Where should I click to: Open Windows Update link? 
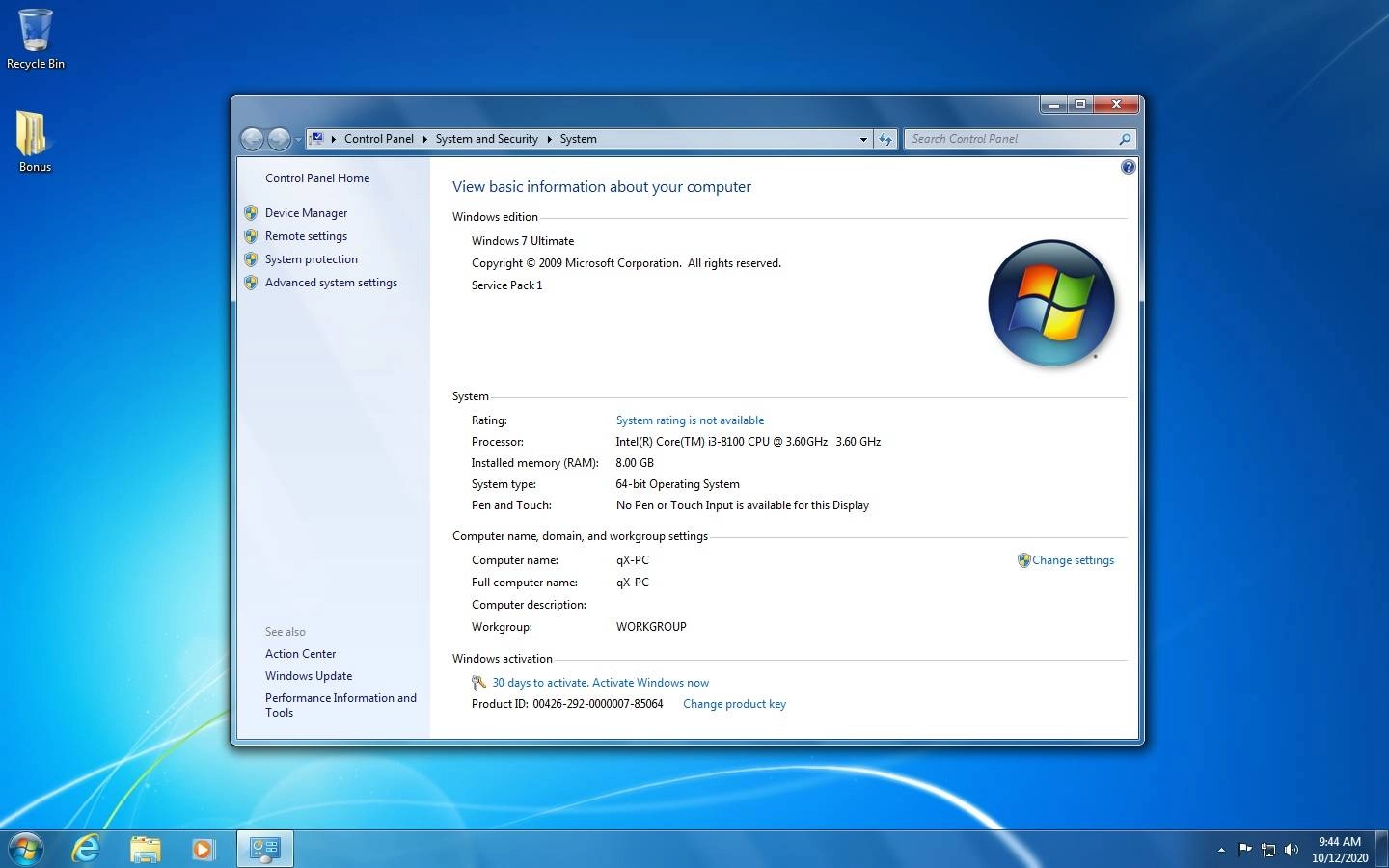pos(309,676)
